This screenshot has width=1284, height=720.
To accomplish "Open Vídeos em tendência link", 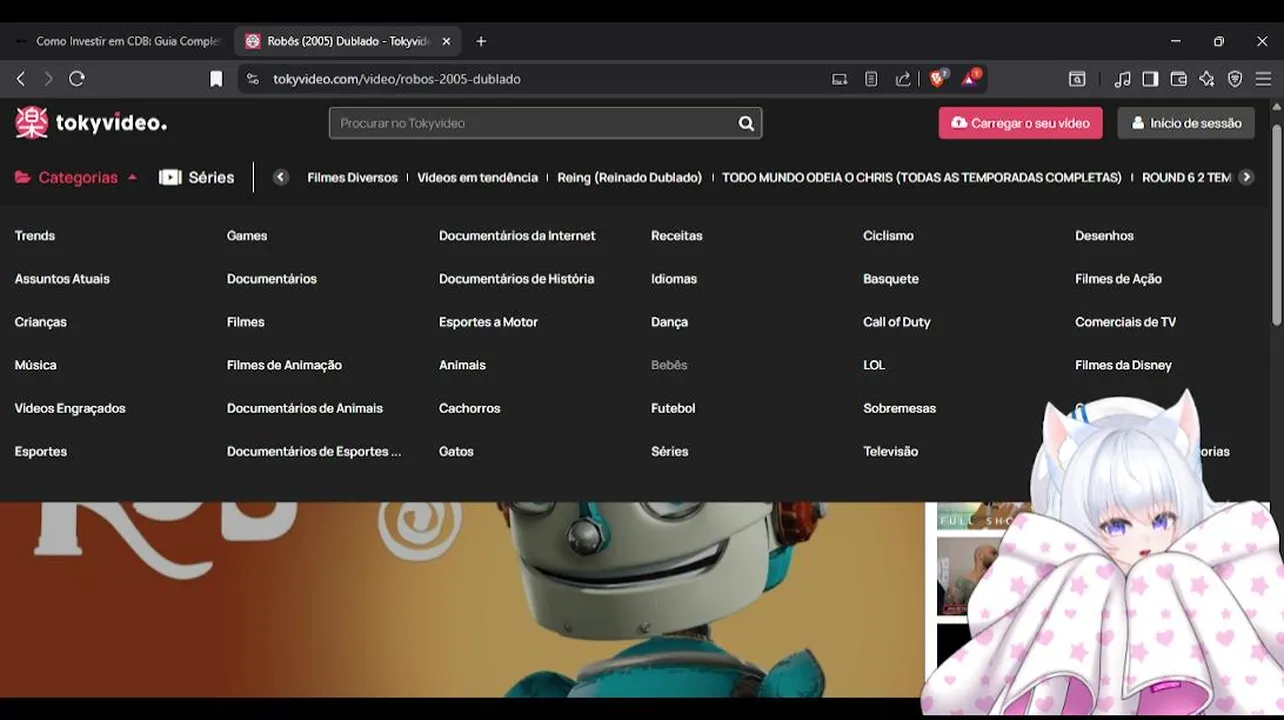I will click(x=477, y=177).
